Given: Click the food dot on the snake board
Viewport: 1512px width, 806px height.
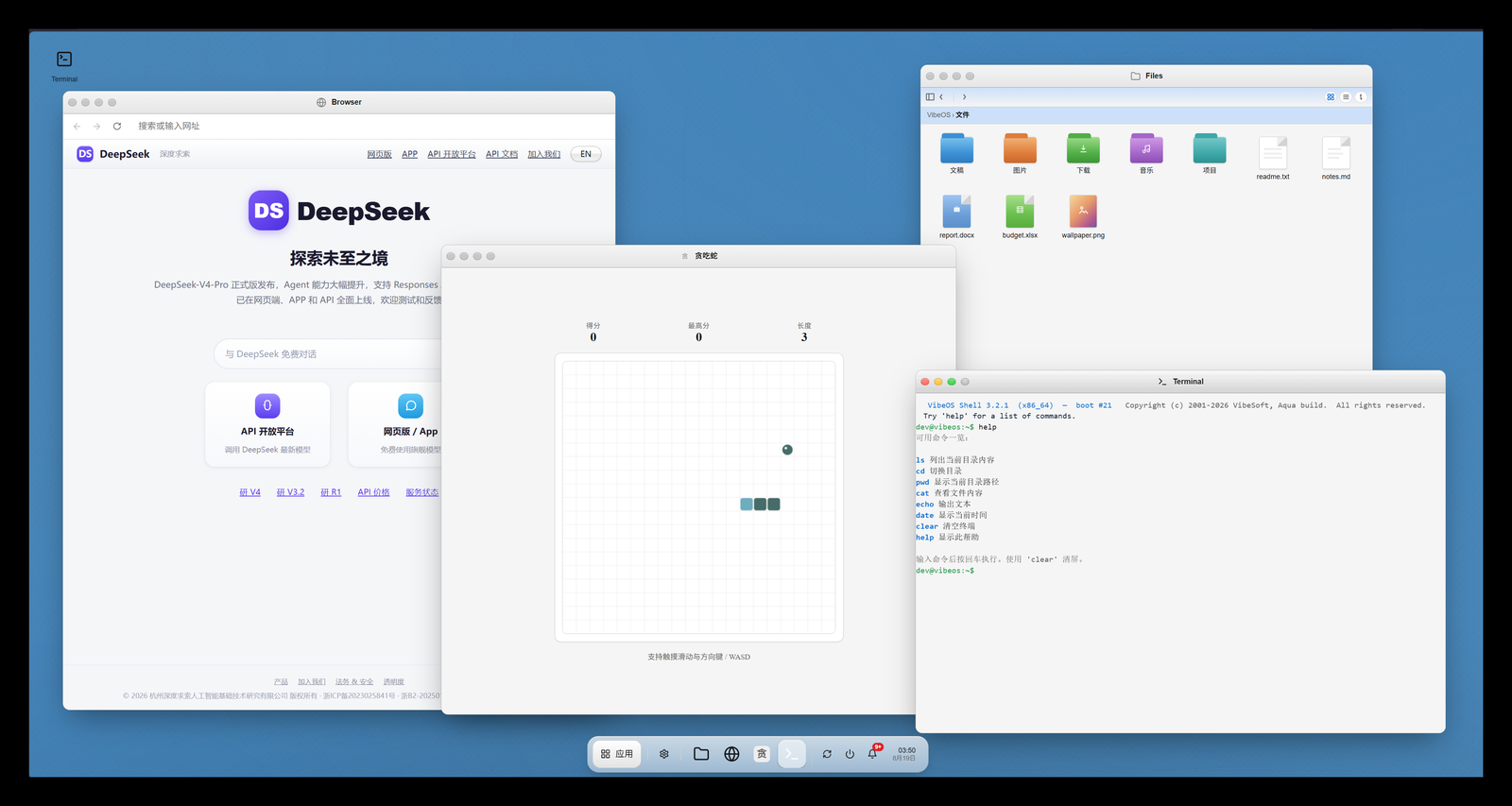Looking at the screenshot, I should click(787, 450).
